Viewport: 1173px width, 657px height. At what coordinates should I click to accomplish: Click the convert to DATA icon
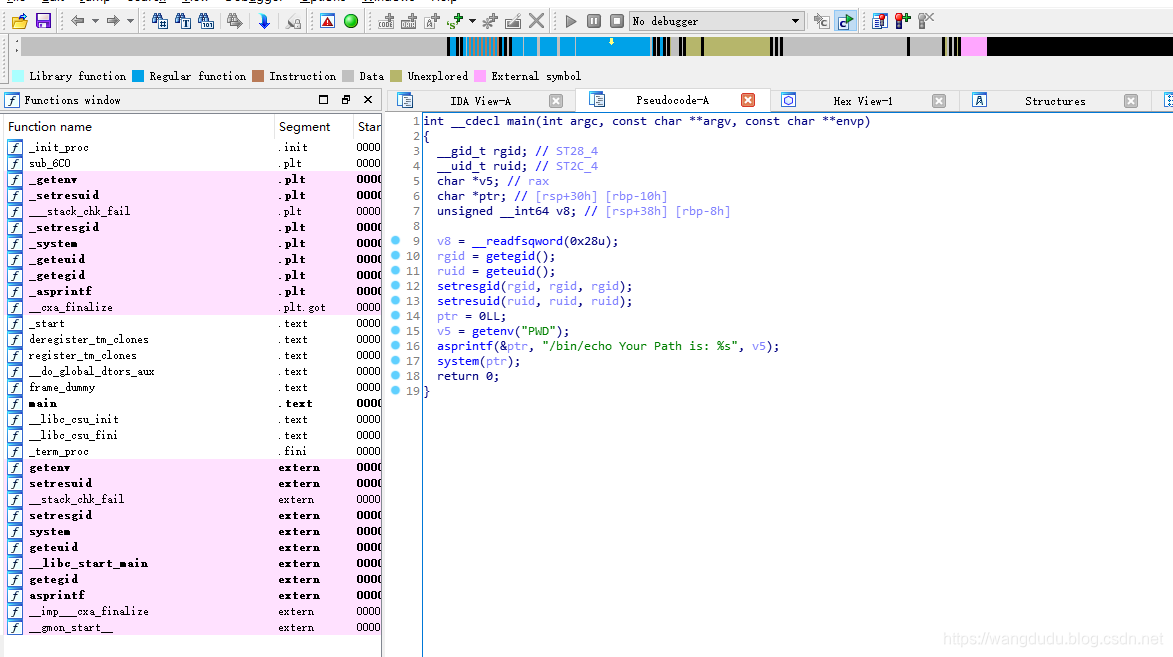tap(408, 21)
